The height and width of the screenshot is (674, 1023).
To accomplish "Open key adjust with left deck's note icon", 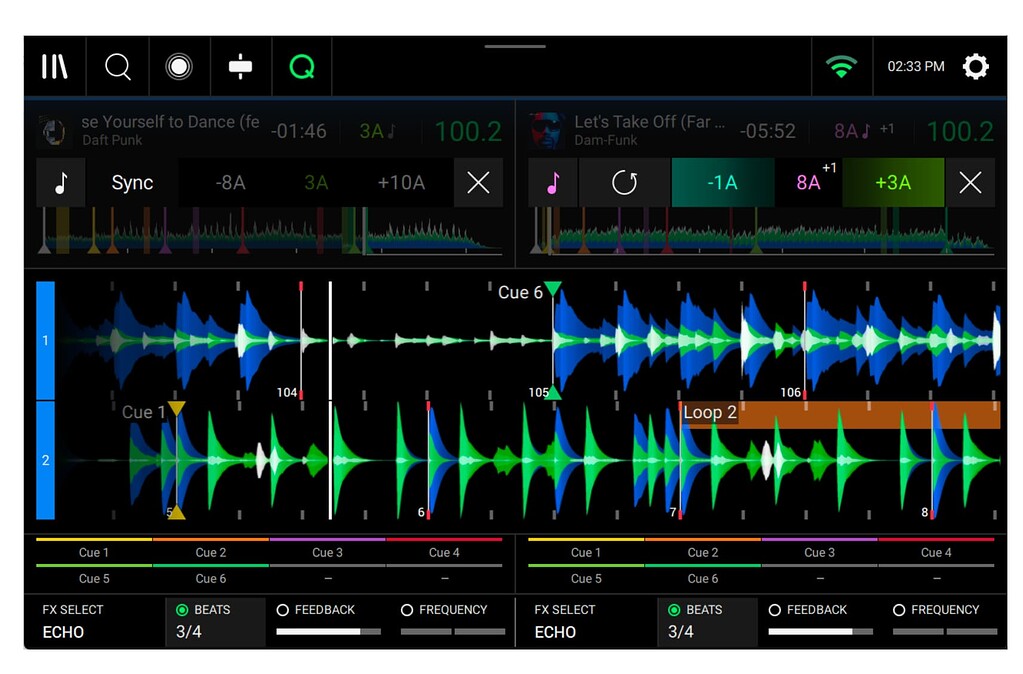I will point(60,183).
